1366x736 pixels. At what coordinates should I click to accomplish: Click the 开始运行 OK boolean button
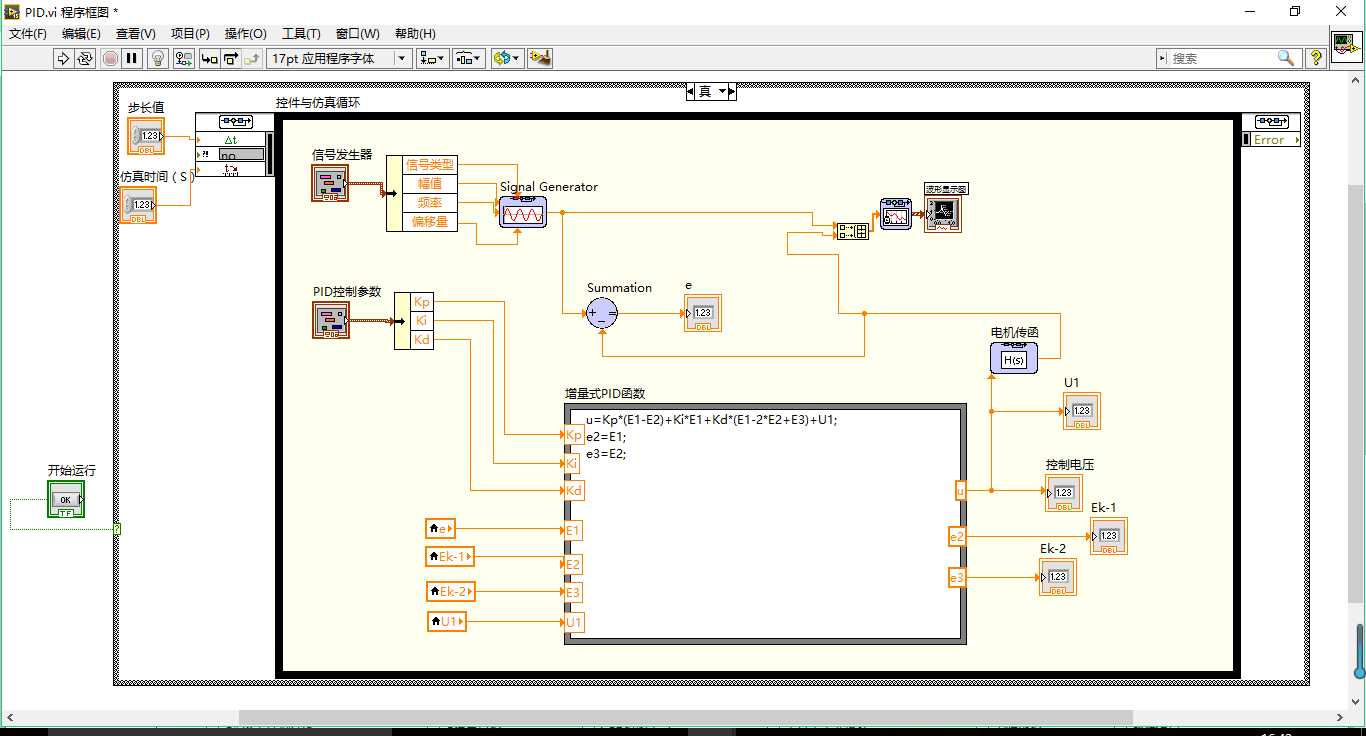click(x=66, y=499)
